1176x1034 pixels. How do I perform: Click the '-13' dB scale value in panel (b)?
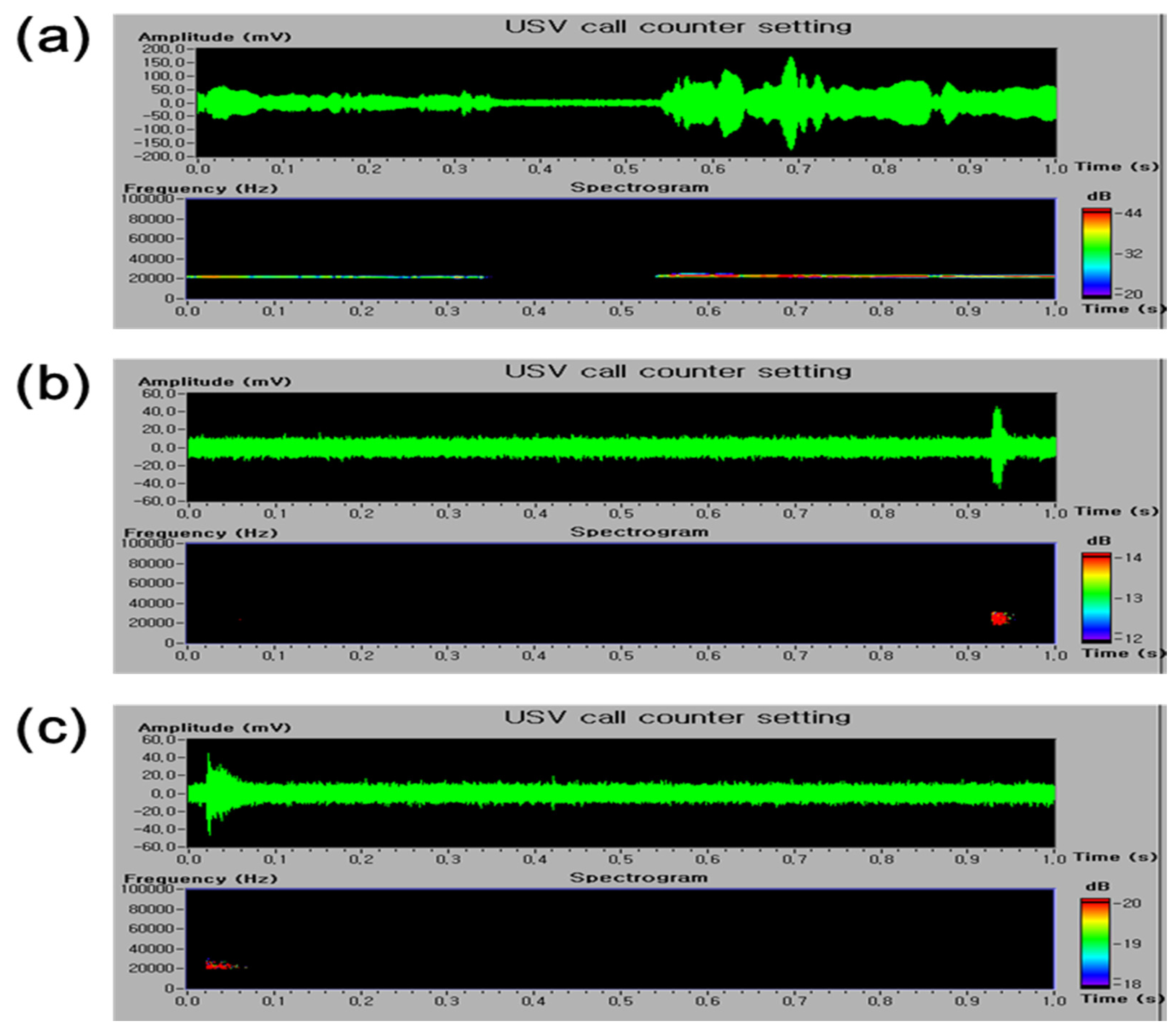(1128, 598)
